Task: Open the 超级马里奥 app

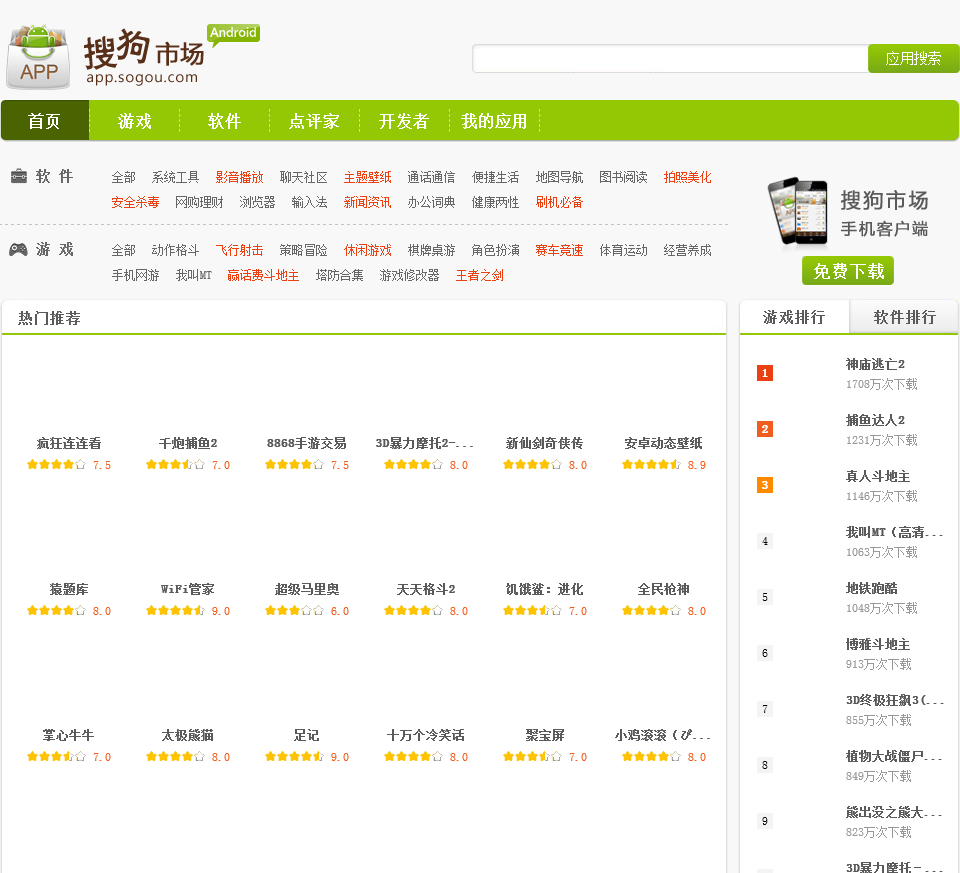Action: tap(307, 590)
